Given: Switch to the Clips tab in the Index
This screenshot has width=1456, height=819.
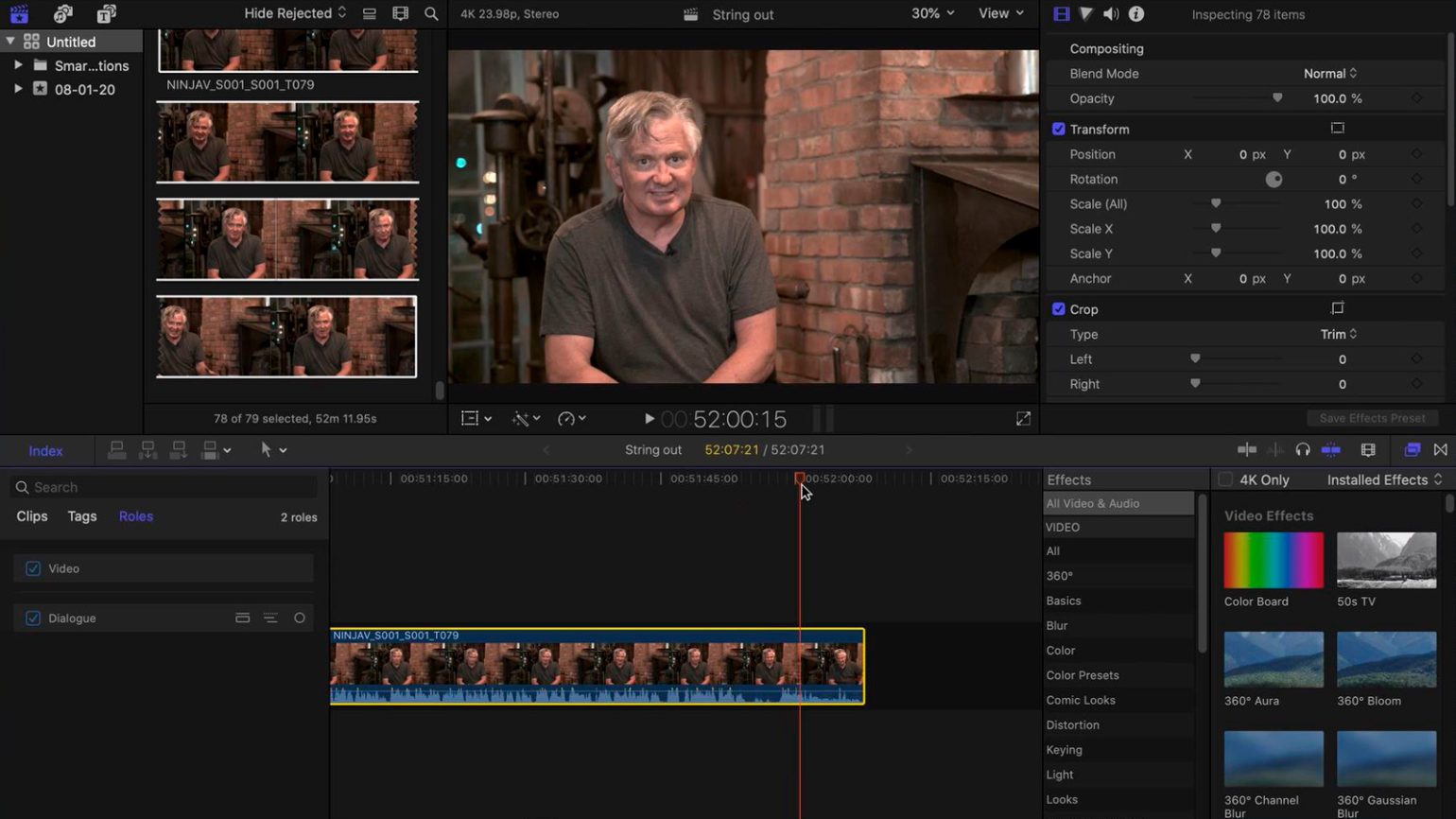Looking at the screenshot, I should [31, 516].
